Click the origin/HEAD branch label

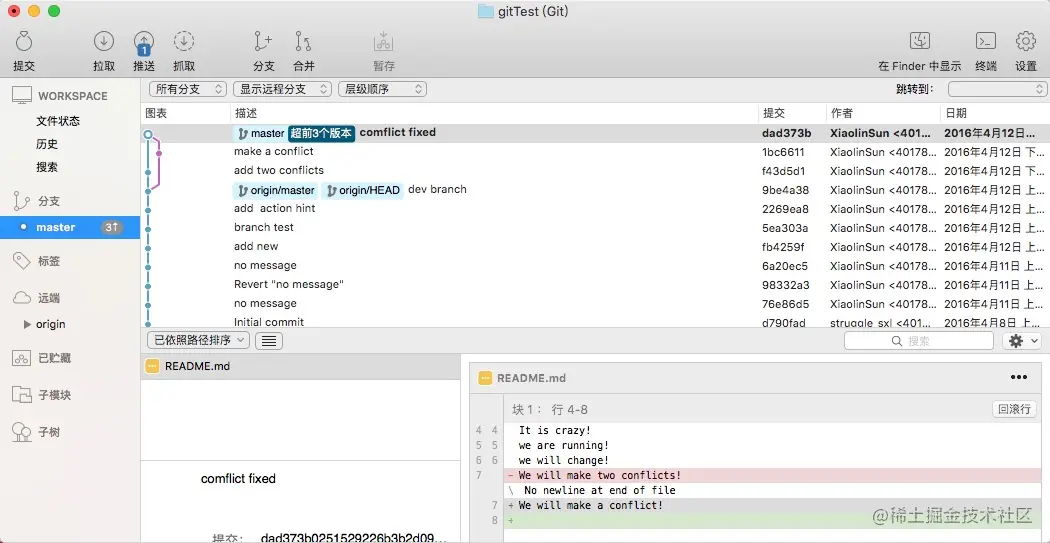click(x=362, y=191)
